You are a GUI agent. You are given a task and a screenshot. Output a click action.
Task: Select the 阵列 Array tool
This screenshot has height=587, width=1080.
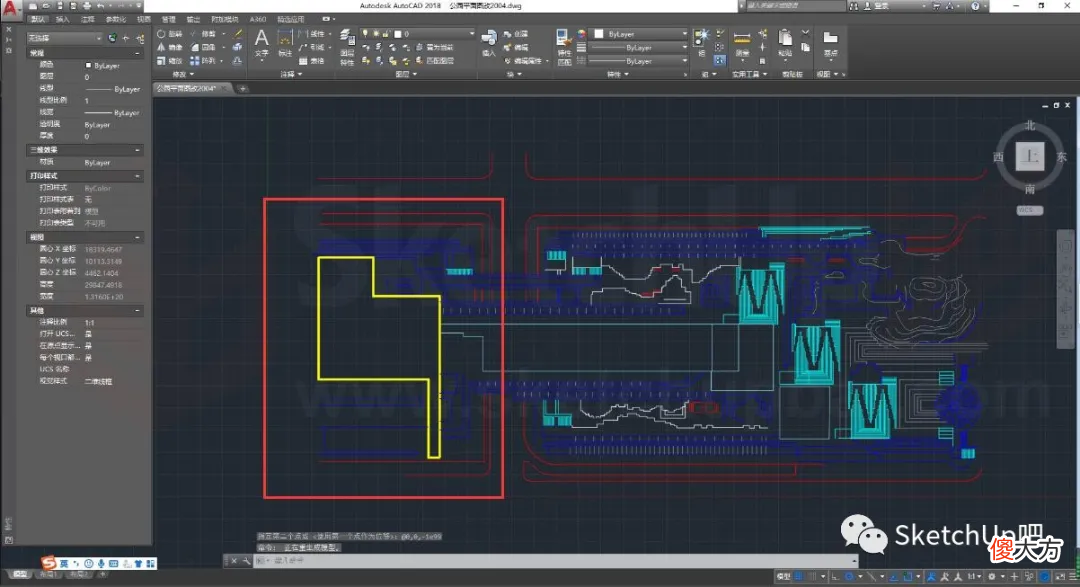tap(203, 61)
